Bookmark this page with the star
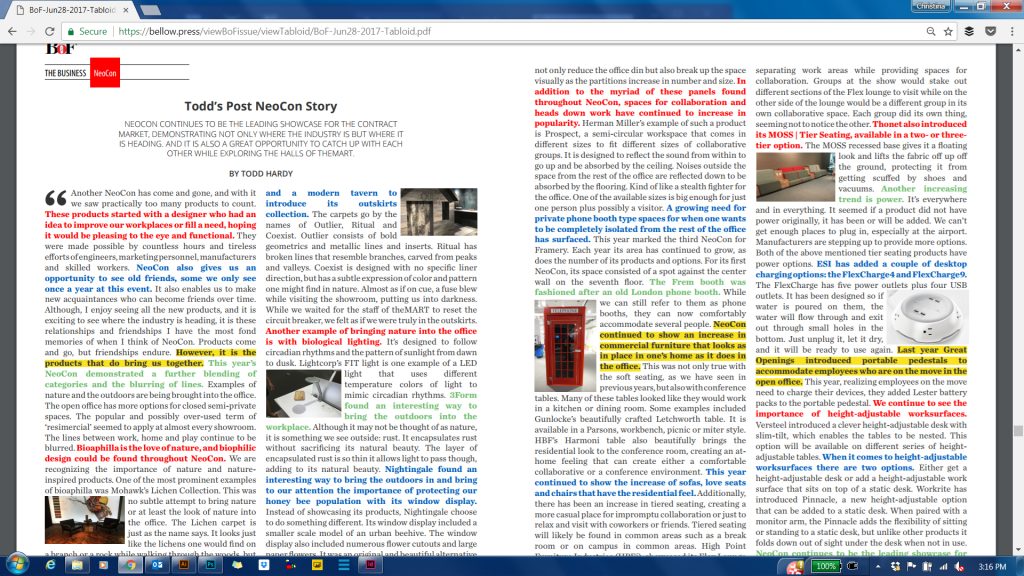1024x576 pixels. point(948,31)
